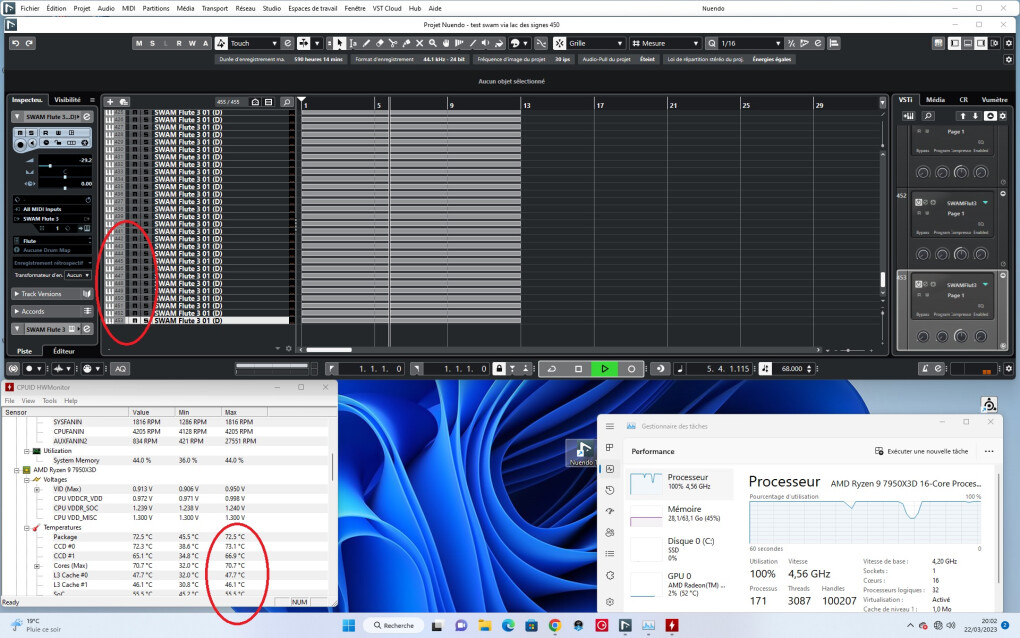The width and height of the screenshot is (1020, 638).
Task: Click the Record button in the transport
Action: pos(631,369)
